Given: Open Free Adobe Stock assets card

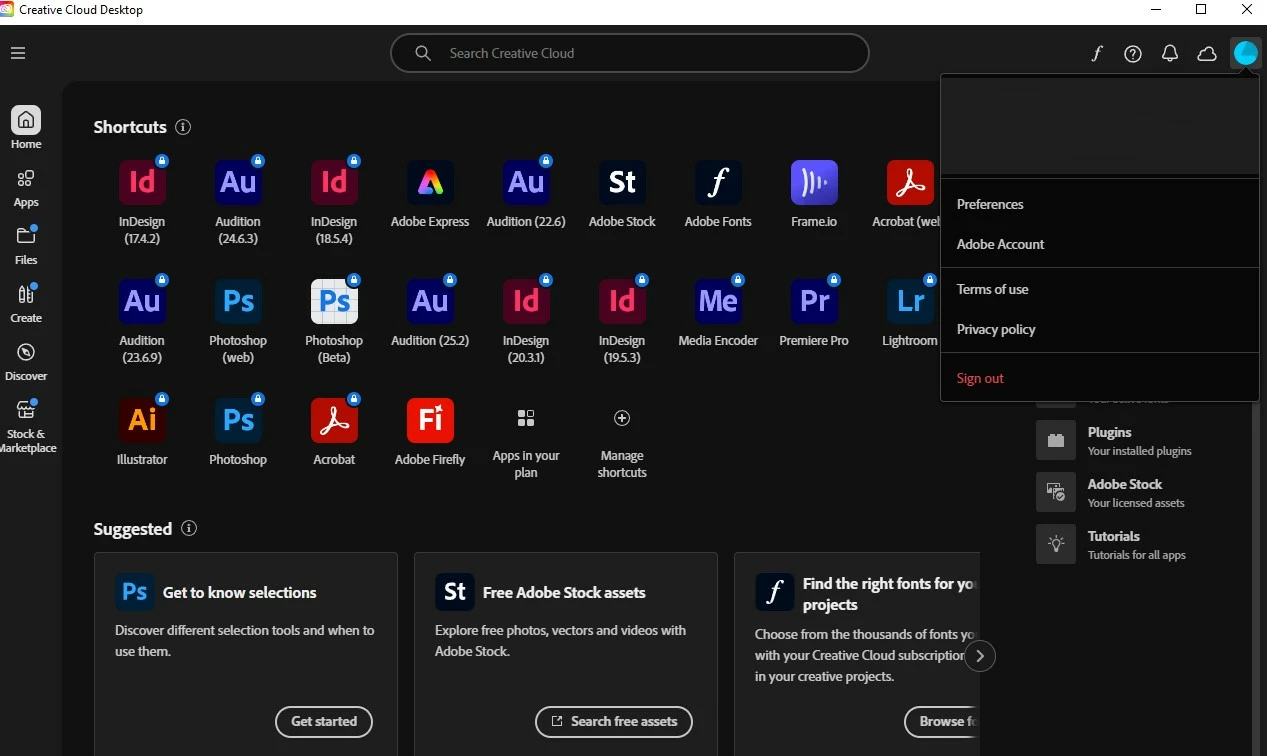Looking at the screenshot, I should click(566, 654).
